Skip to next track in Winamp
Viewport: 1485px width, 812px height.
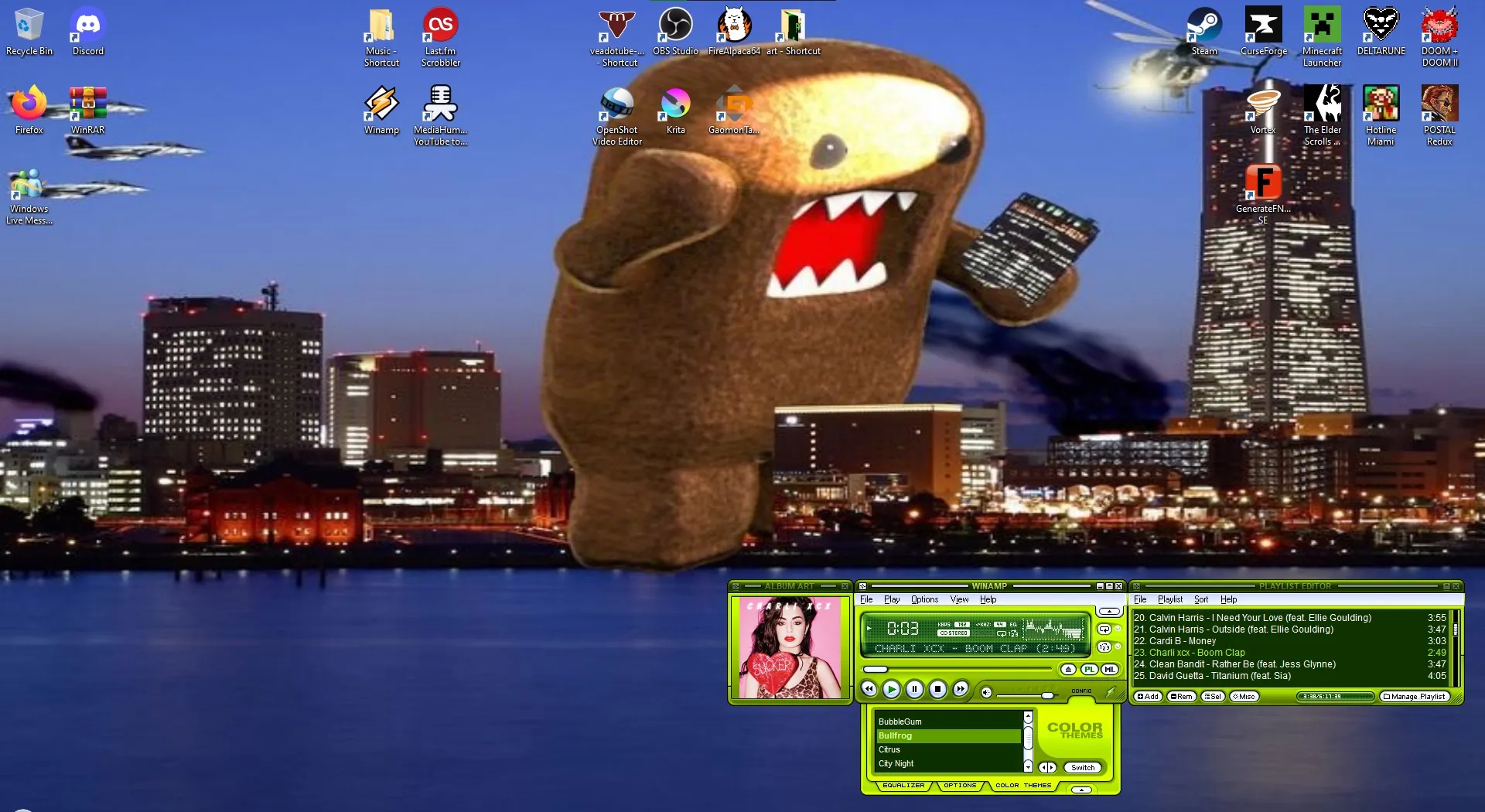(961, 688)
